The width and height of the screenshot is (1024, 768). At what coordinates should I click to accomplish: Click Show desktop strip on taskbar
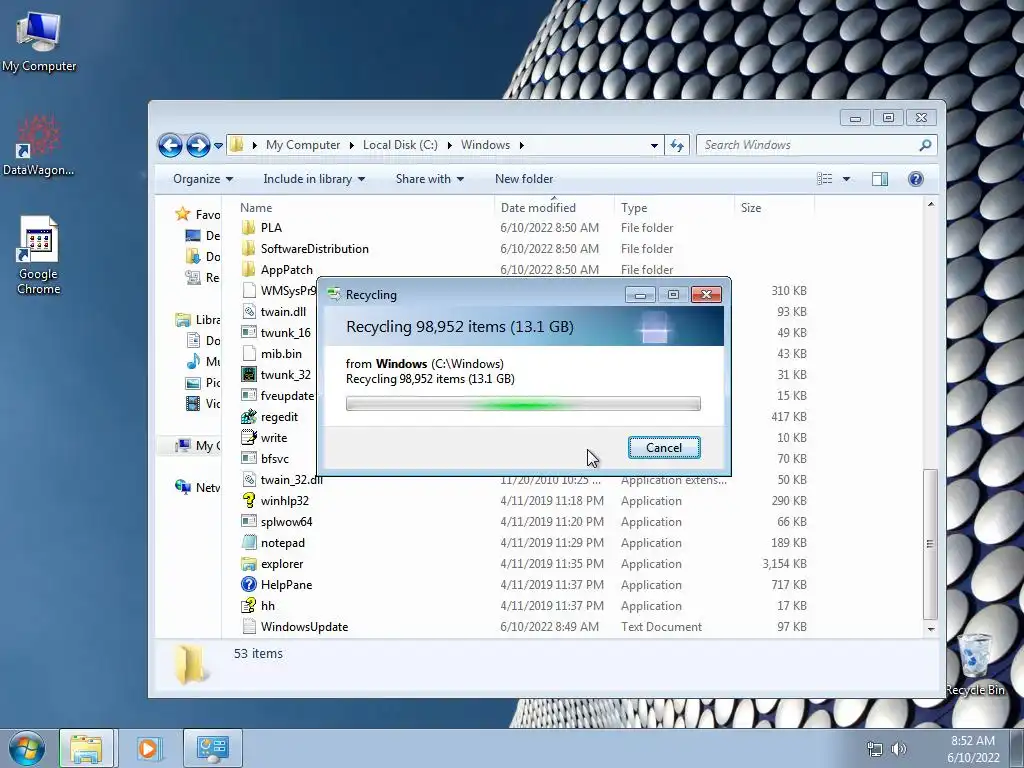click(x=1018, y=748)
